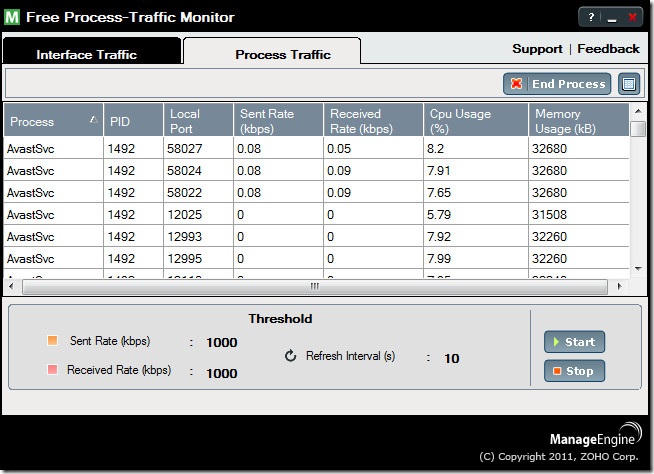Click the pink Received Rate color swatch
This screenshot has height=474, width=654.
tap(53, 370)
